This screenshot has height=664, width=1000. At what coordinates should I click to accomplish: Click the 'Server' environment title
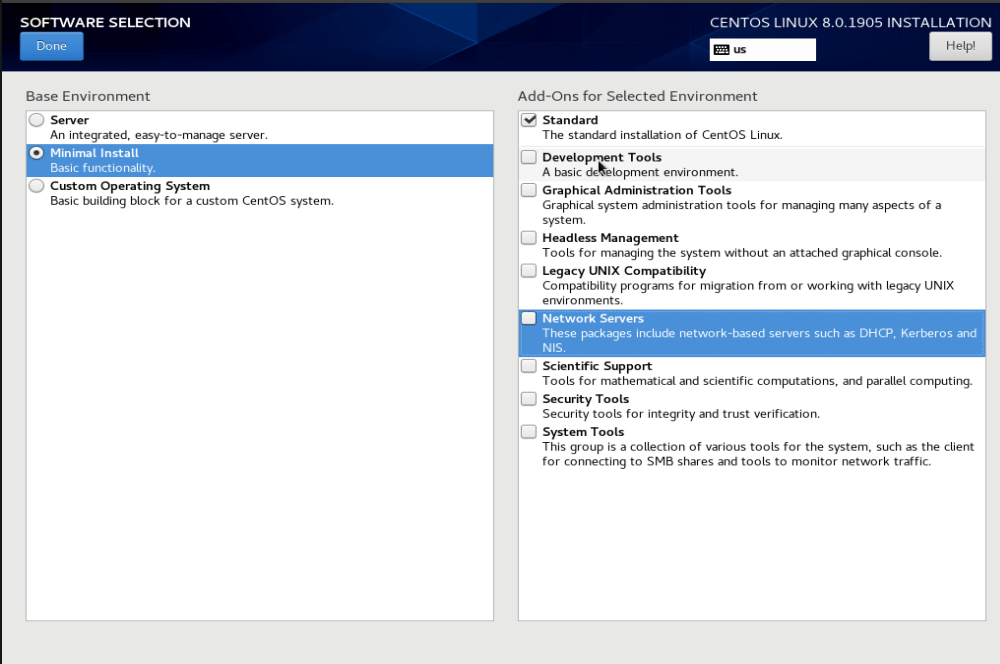coord(70,120)
